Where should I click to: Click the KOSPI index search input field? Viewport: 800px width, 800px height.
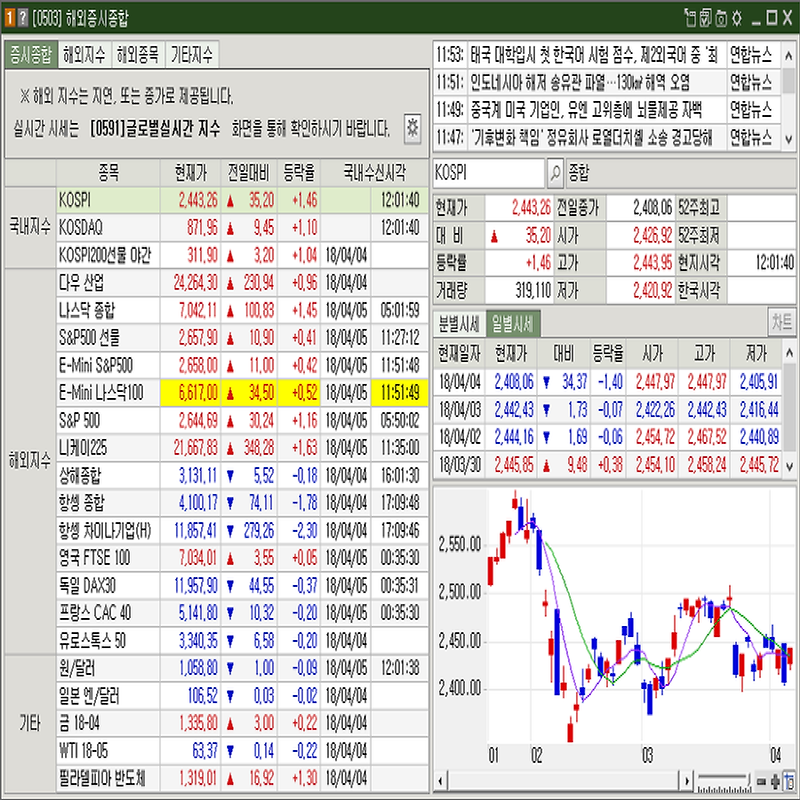489,173
